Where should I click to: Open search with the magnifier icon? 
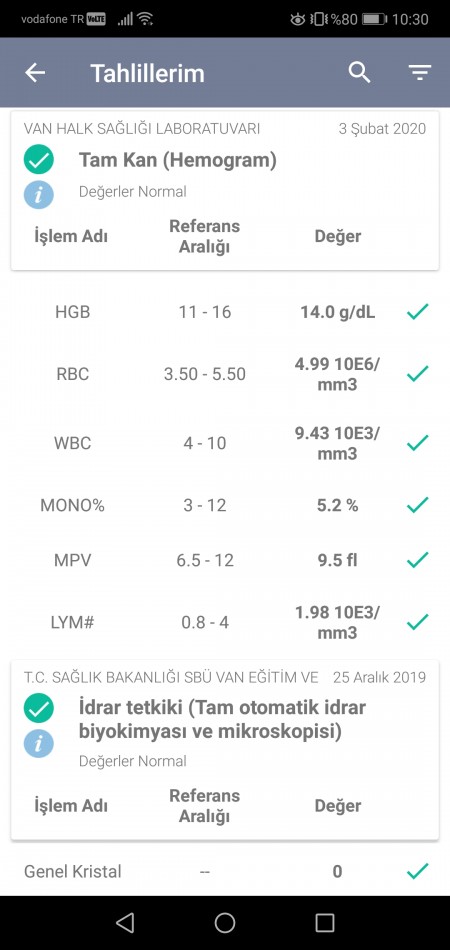(359, 73)
